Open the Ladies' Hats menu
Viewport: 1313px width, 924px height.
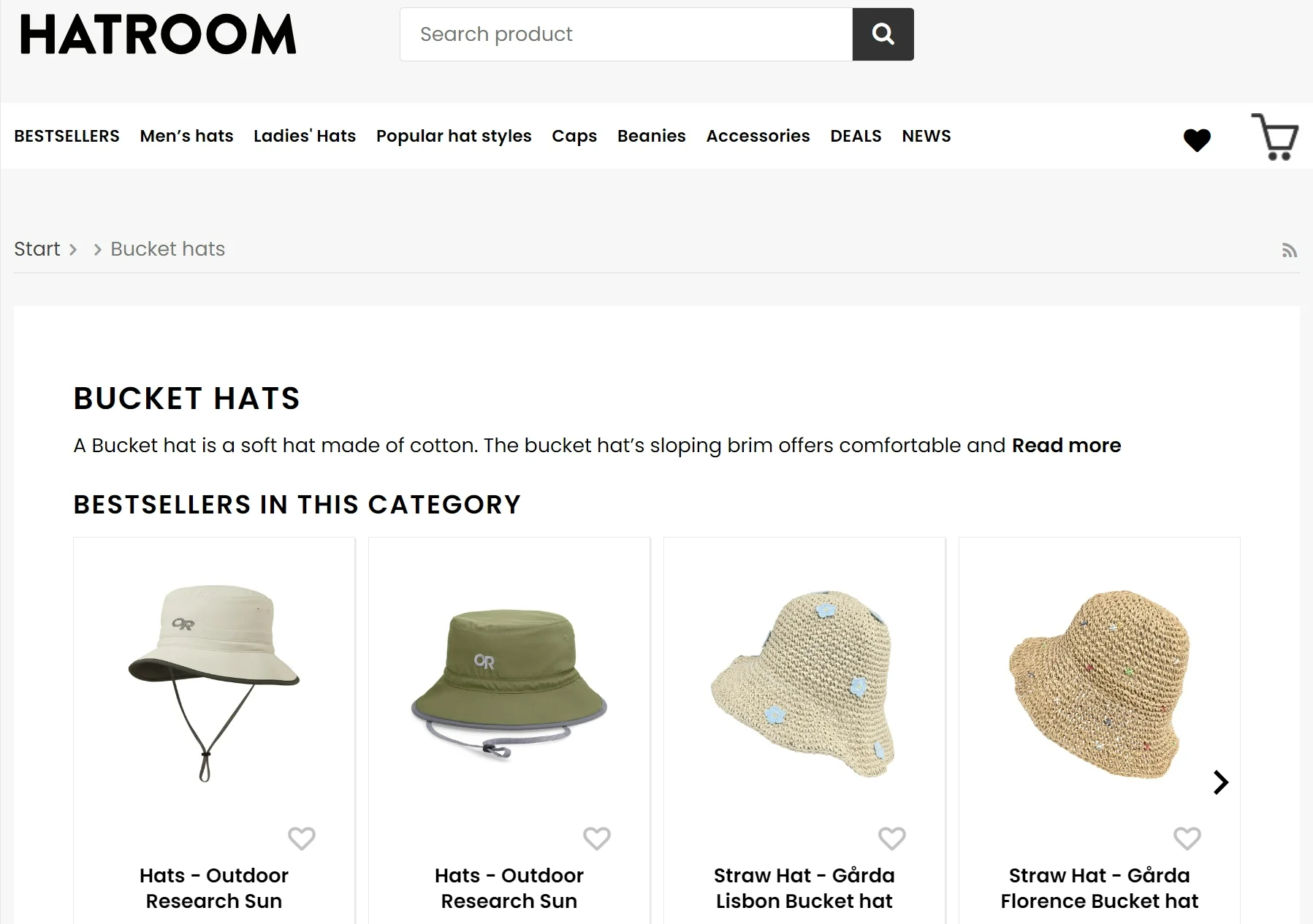305,136
